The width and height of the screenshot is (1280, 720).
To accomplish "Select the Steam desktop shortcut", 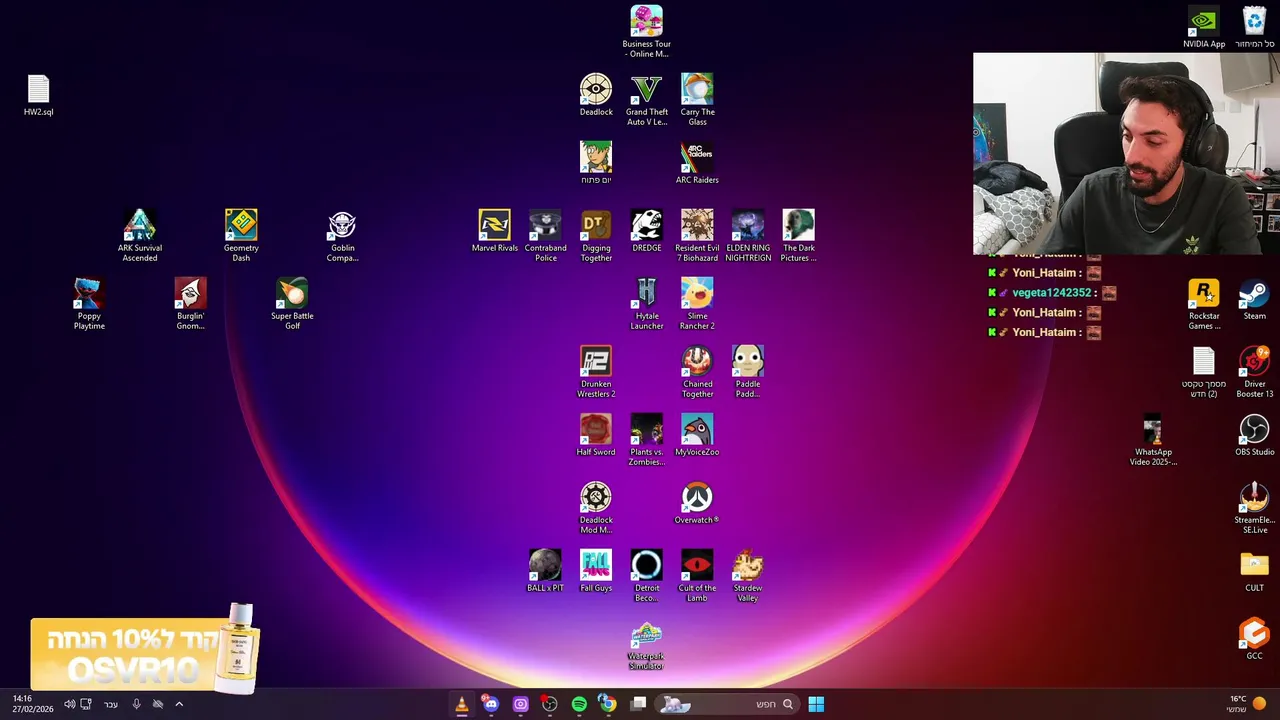I will pyautogui.click(x=1254, y=299).
